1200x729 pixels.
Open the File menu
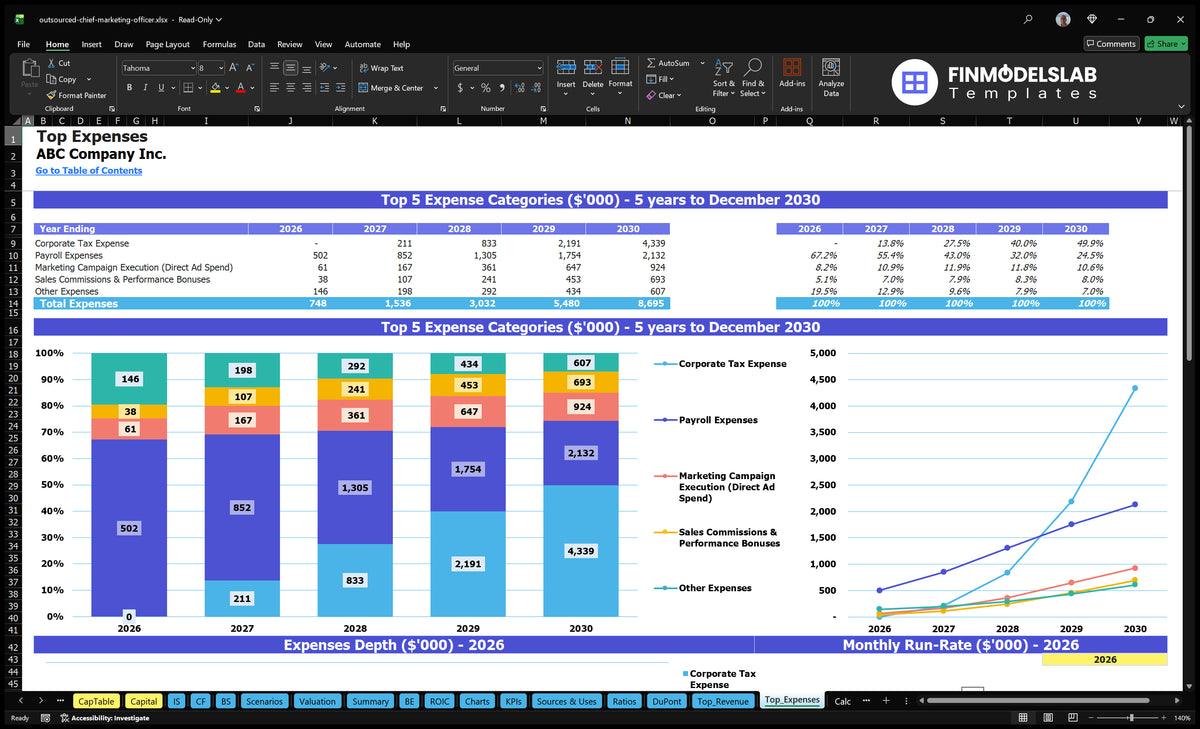pyautogui.click(x=23, y=44)
